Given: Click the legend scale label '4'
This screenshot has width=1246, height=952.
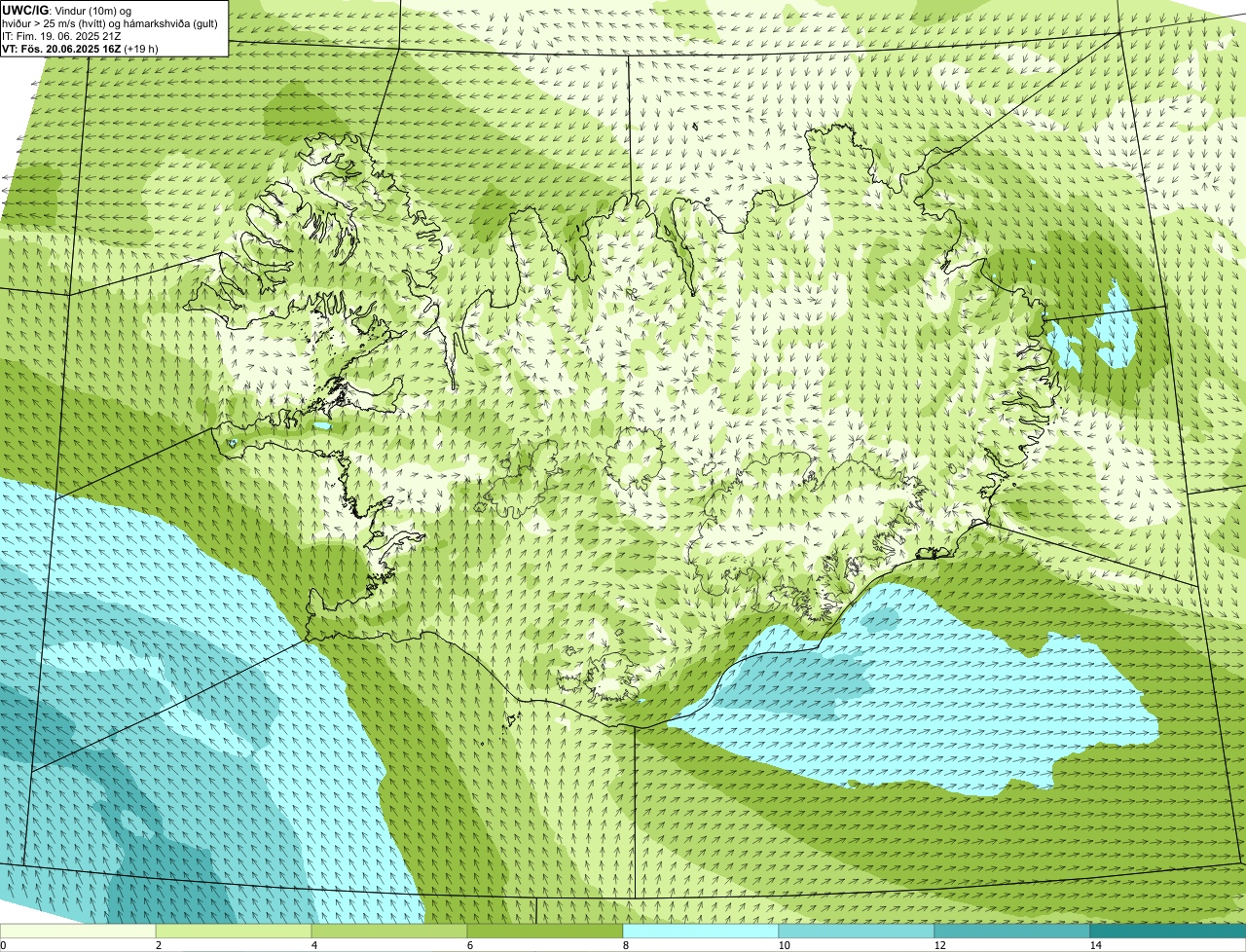Looking at the screenshot, I should point(313,945).
